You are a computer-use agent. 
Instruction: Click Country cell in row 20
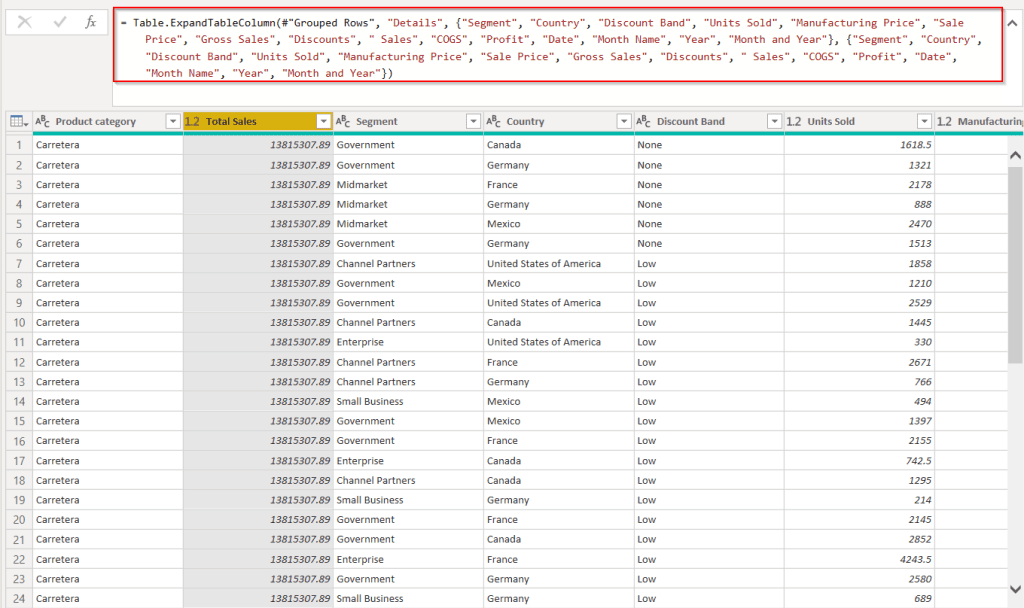(x=558, y=519)
